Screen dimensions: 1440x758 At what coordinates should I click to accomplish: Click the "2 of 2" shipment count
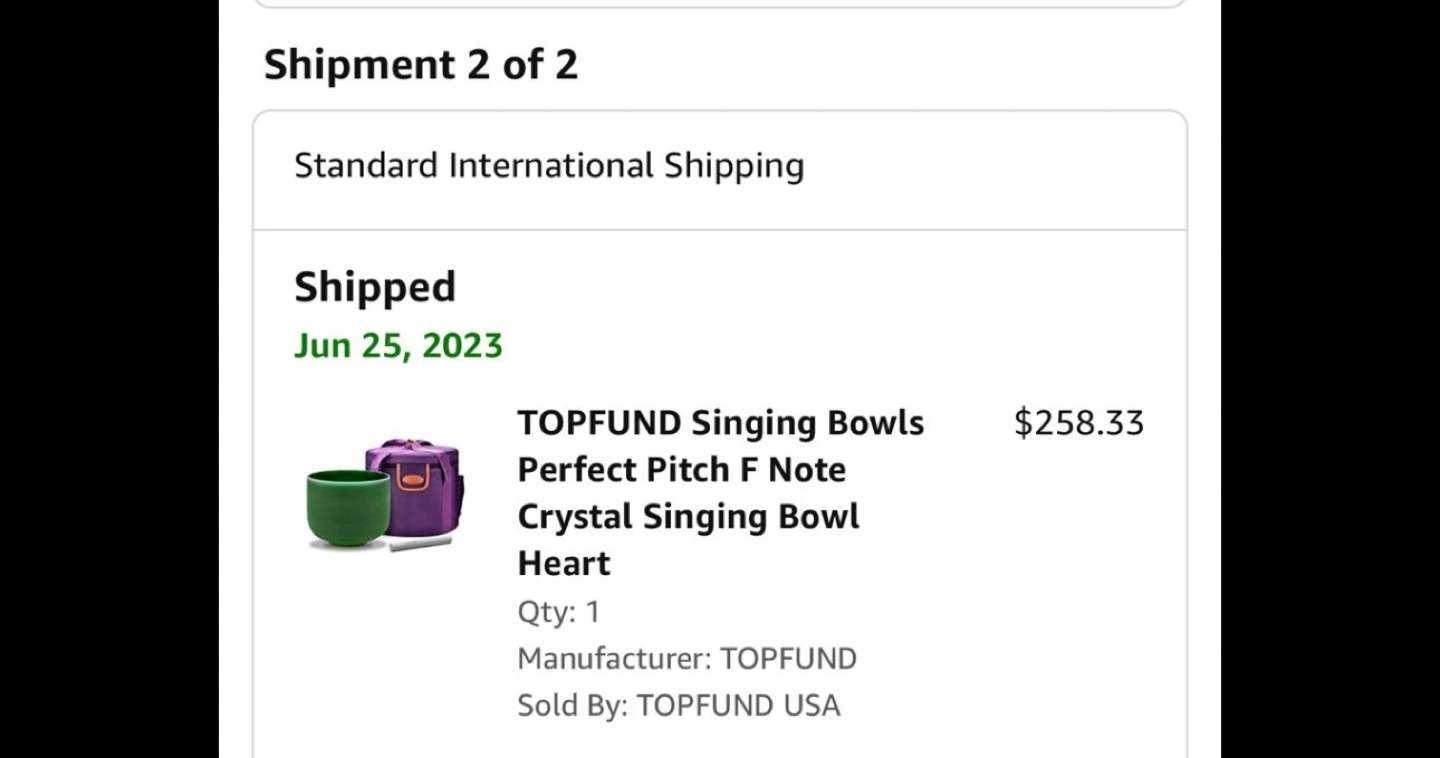point(522,65)
